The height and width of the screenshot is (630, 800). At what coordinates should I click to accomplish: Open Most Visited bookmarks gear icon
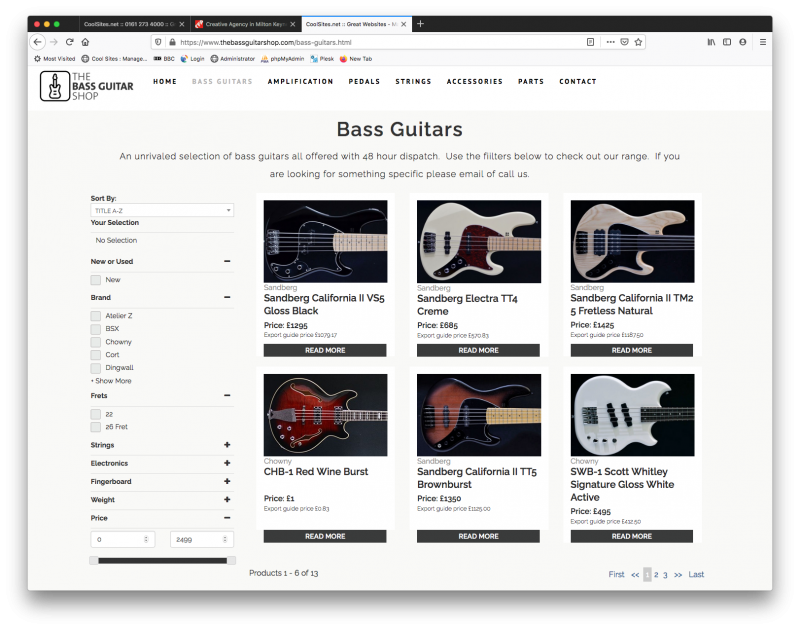pos(37,59)
